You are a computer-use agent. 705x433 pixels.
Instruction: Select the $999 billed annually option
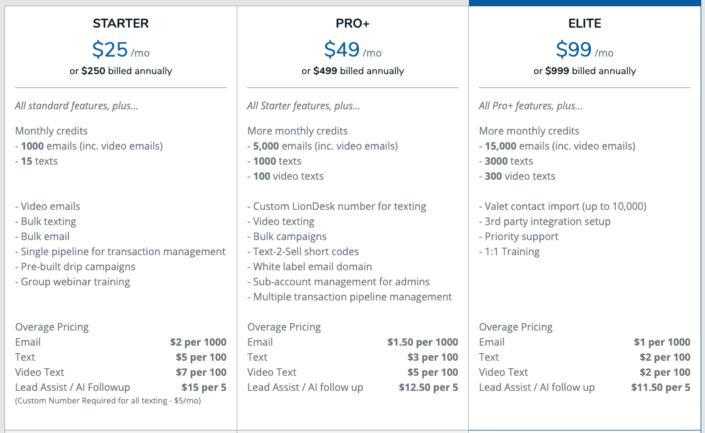tap(584, 71)
